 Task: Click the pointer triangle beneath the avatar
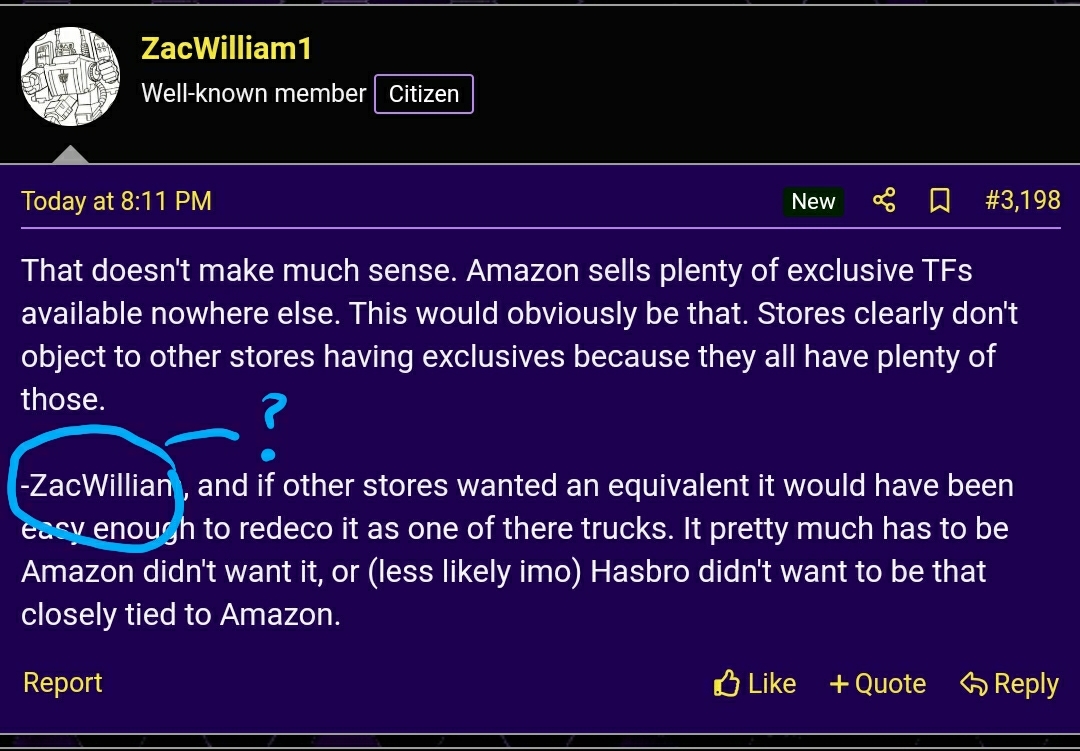pyautogui.click(x=70, y=155)
